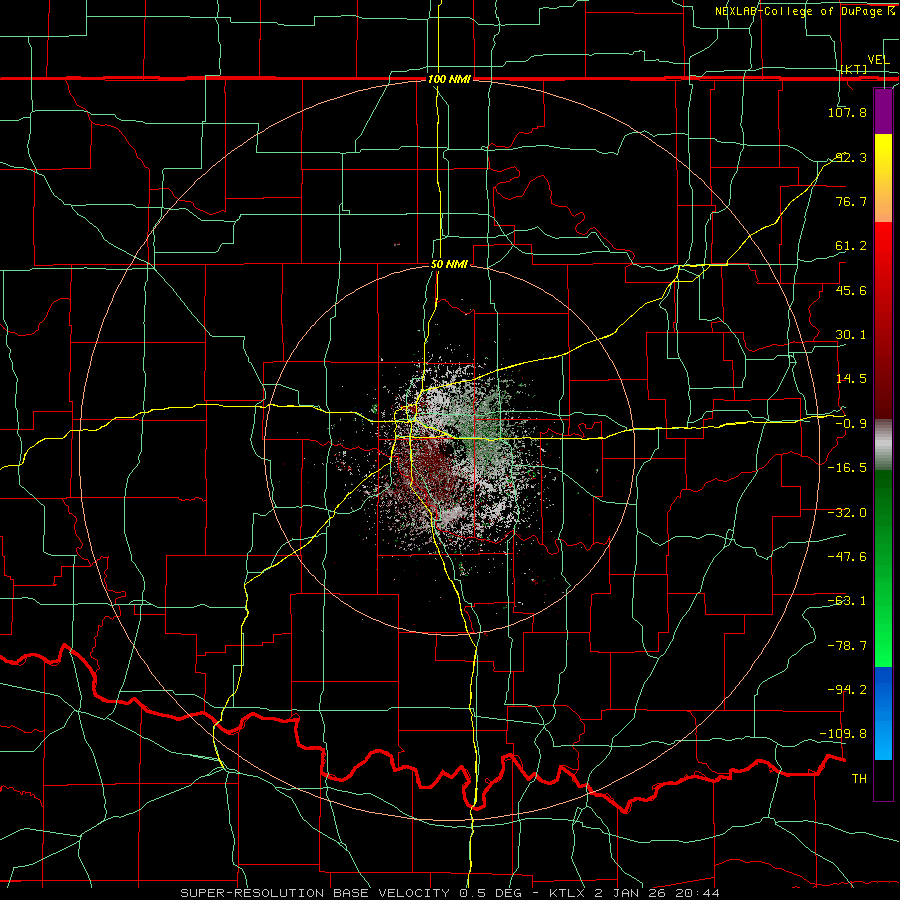Click the purple top color bar segment
Viewport: 900px width, 900px height.
883,111
